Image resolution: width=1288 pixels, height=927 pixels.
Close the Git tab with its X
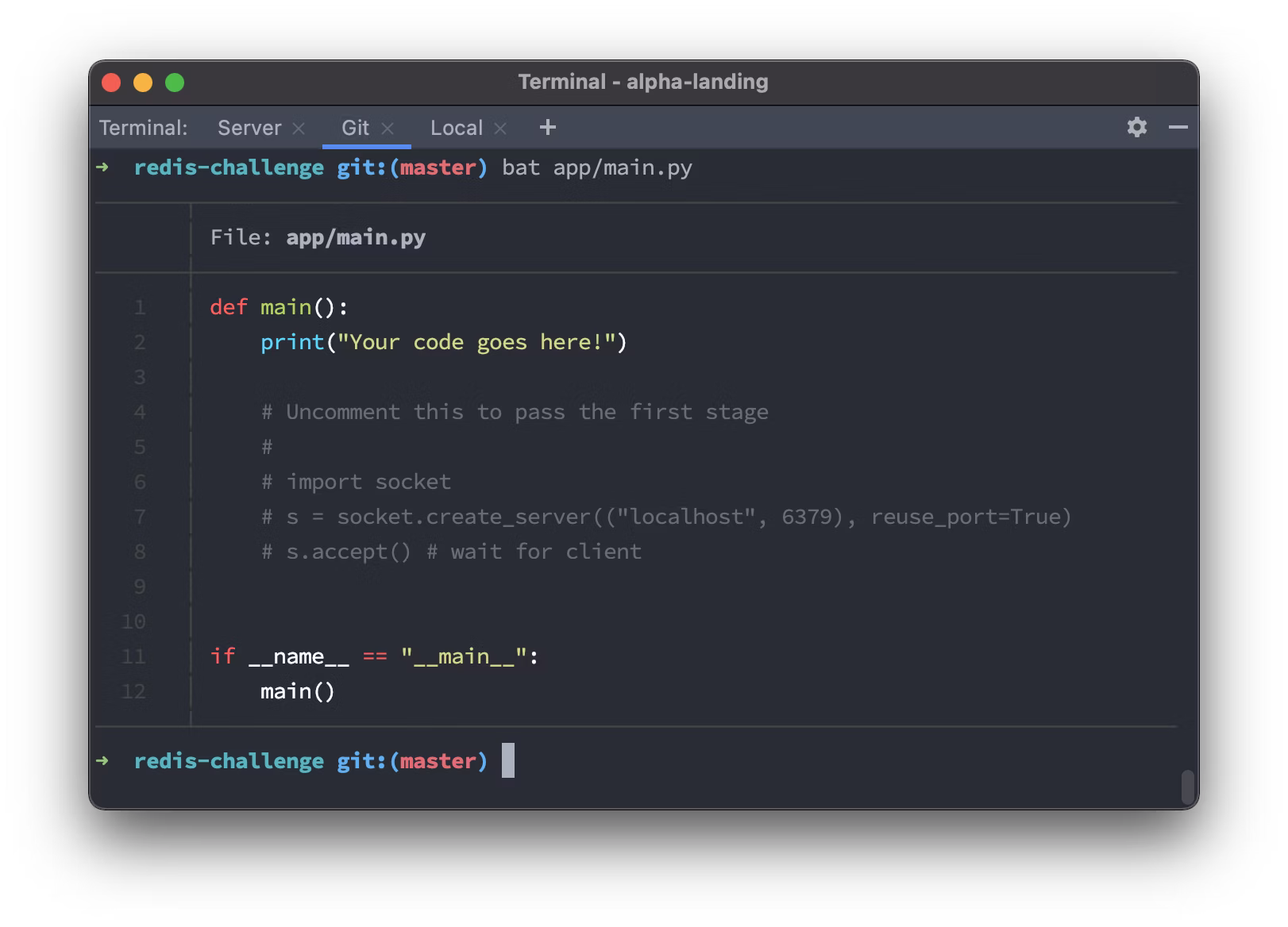click(x=388, y=129)
